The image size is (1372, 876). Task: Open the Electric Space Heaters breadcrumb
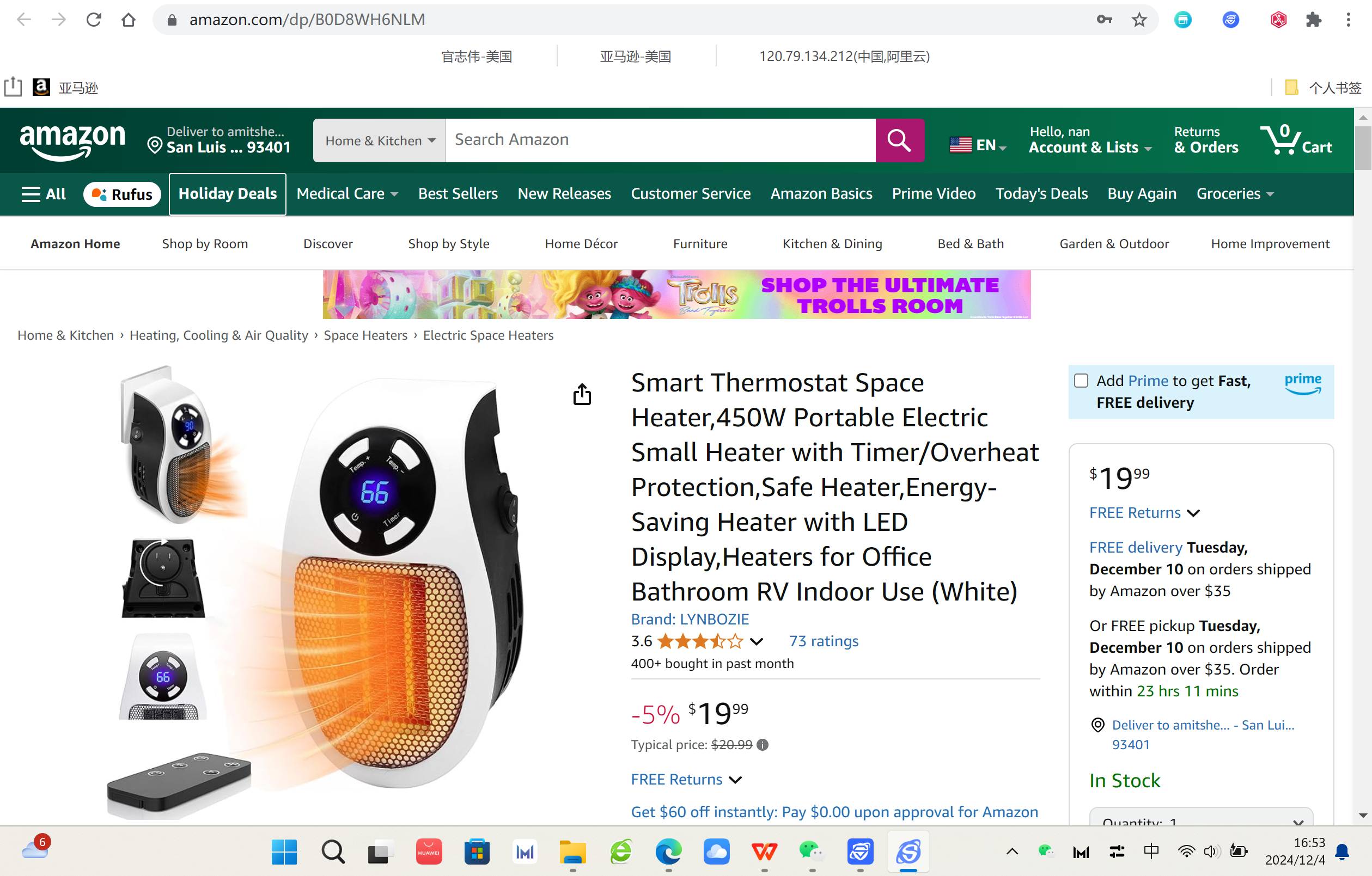[x=487, y=335]
